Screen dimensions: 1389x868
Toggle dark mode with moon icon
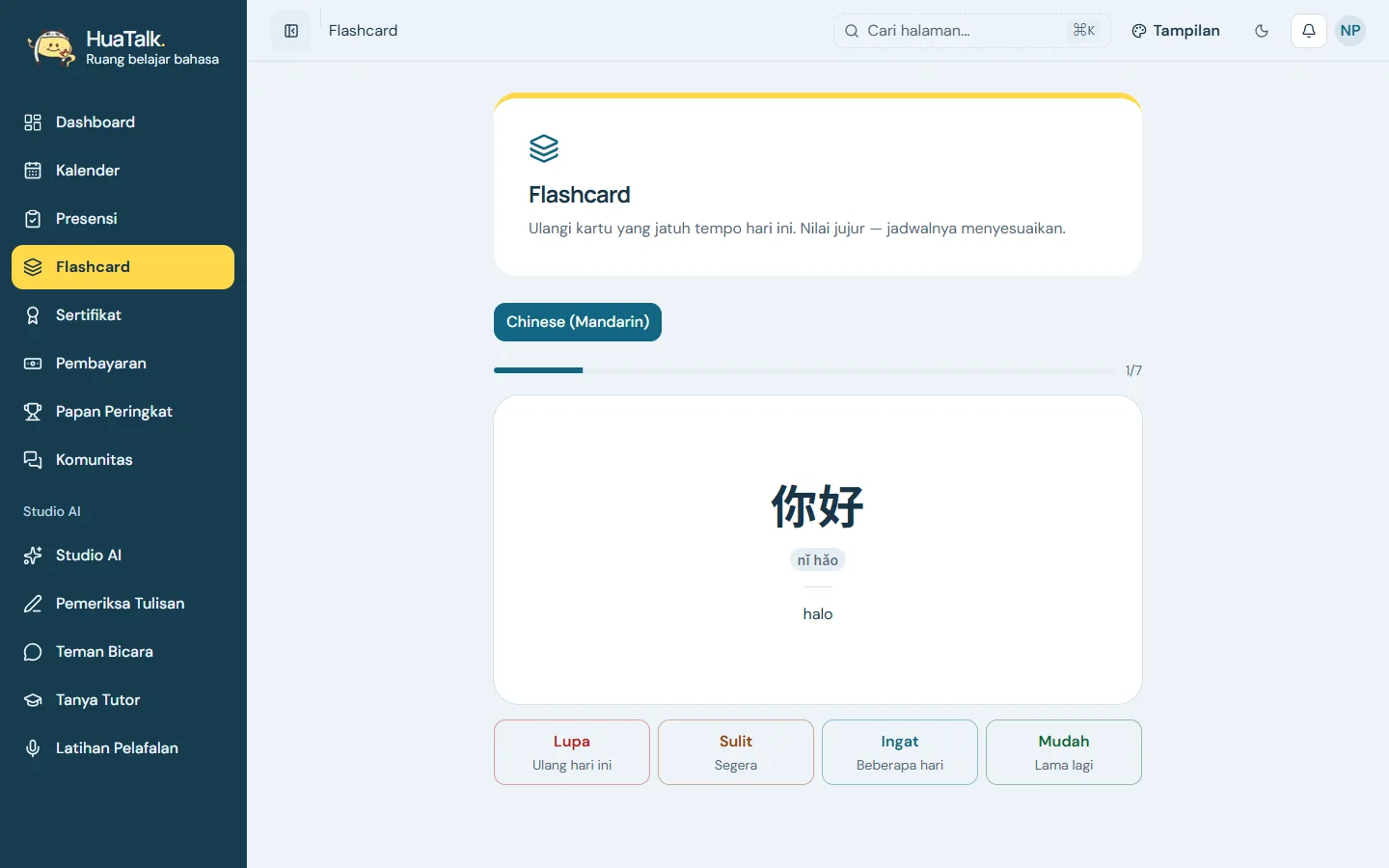1262,31
